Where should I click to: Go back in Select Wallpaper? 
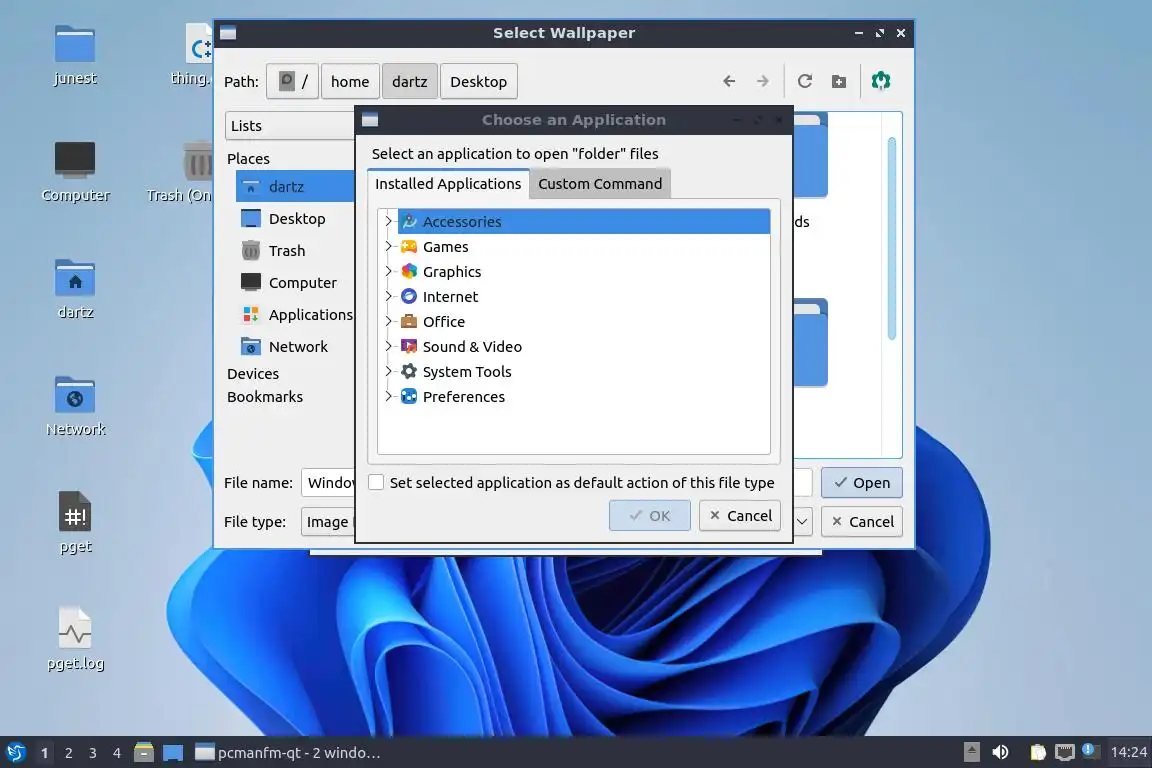click(729, 81)
